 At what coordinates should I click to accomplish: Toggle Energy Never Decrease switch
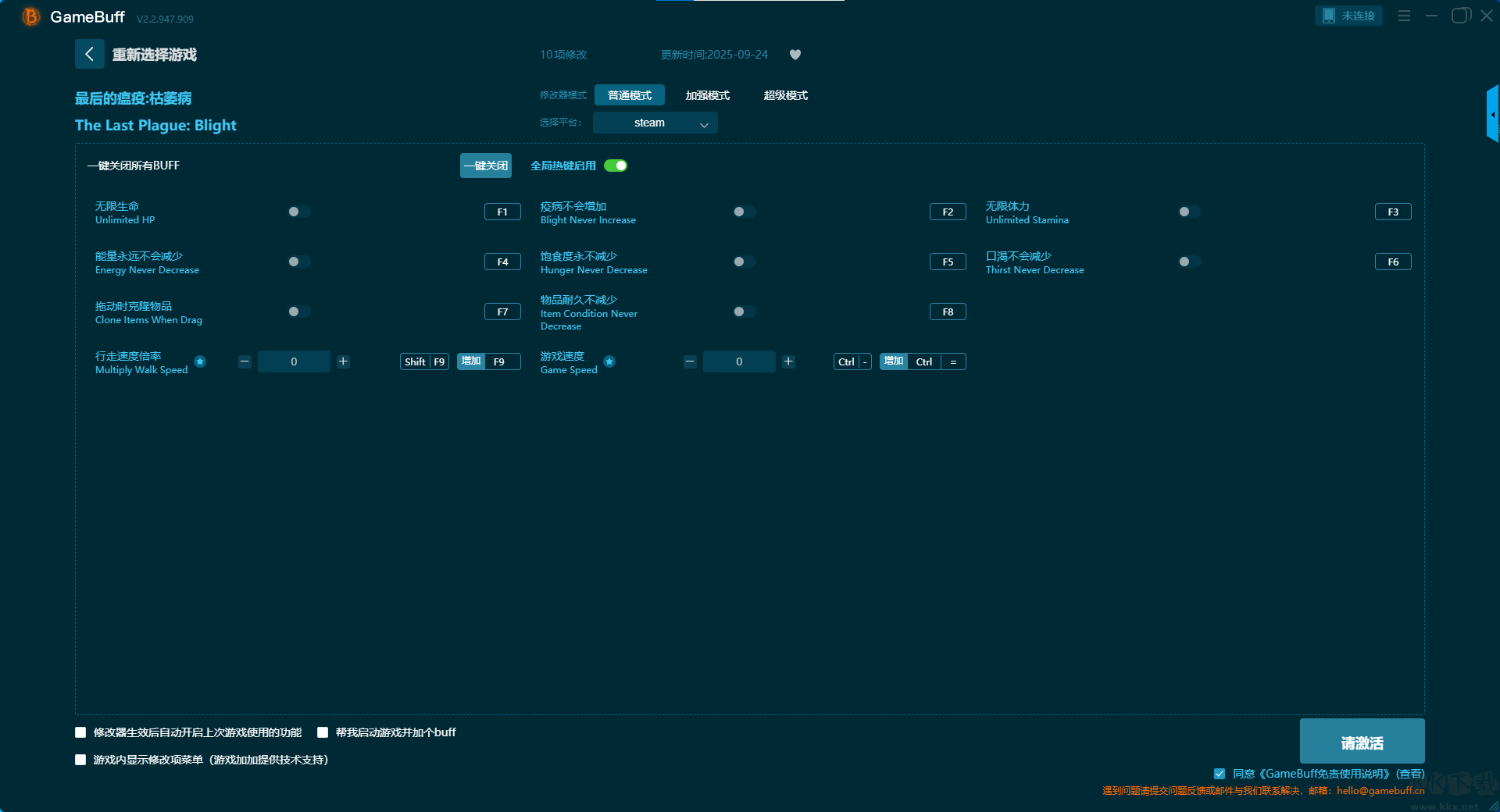(298, 262)
